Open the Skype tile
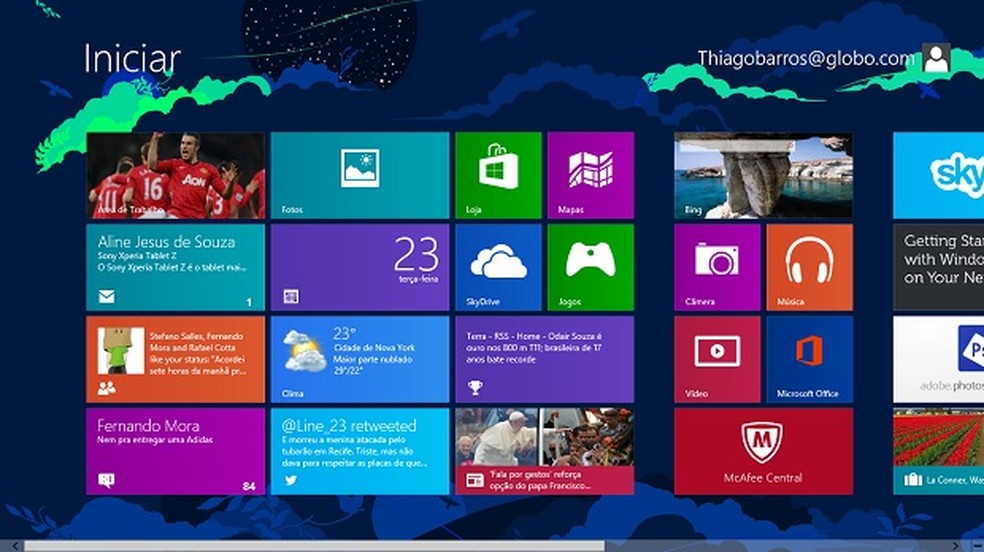984x552 pixels. click(x=939, y=175)
